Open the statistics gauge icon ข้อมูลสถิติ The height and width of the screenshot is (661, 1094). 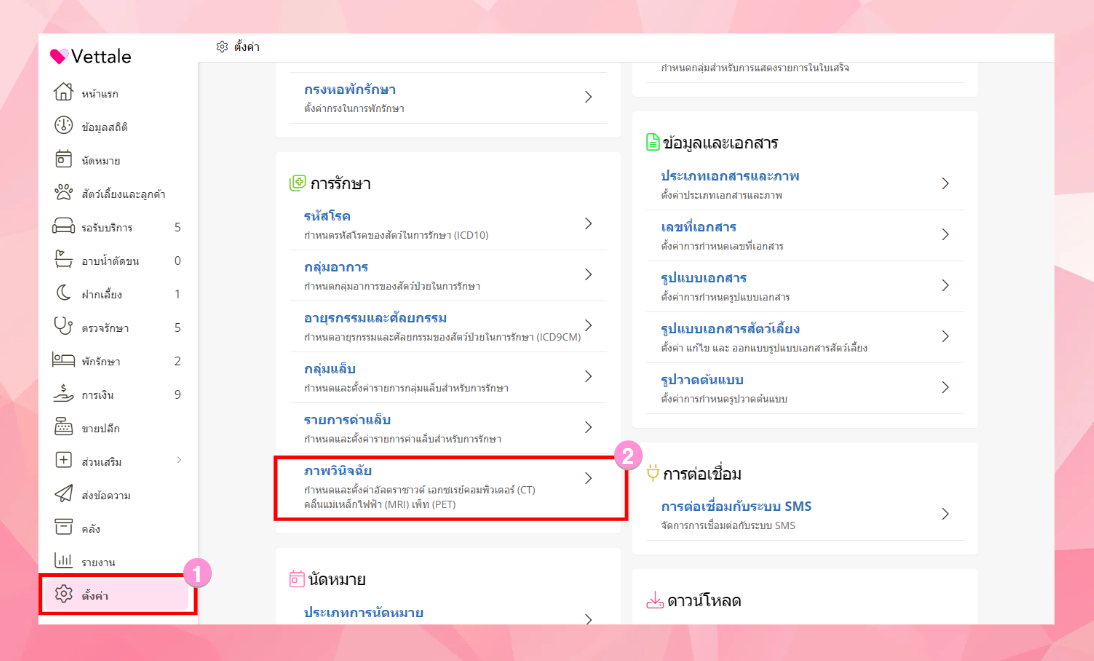click(63, 126)
